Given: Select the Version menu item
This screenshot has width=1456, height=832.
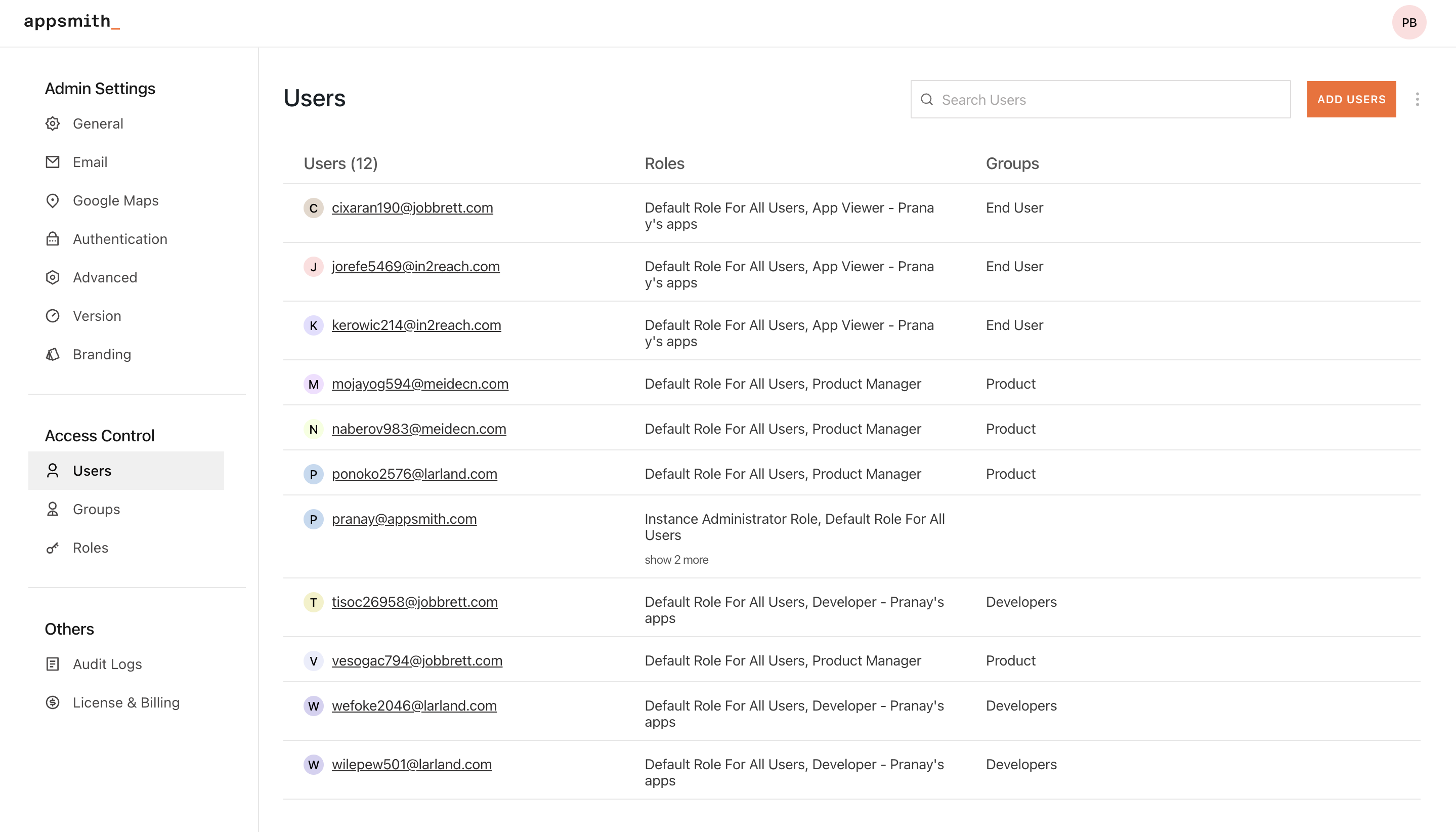Looking at the screenshot, I should [97, 316].
